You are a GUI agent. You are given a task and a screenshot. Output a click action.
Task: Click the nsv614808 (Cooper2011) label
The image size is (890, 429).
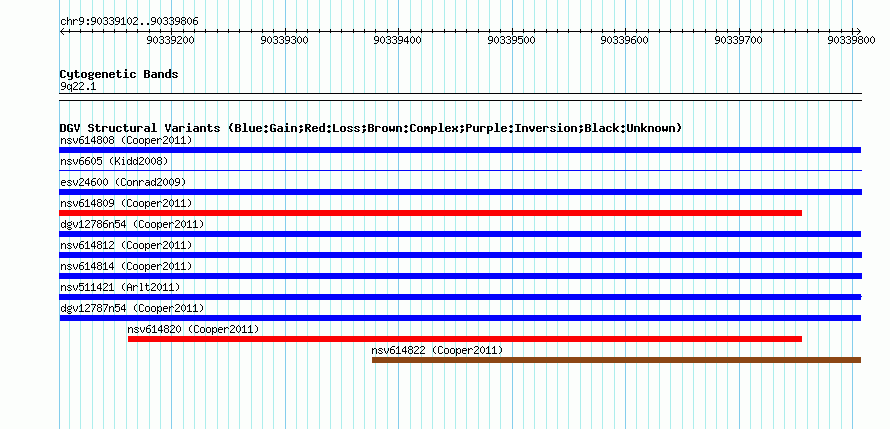[x=126, y=140]
